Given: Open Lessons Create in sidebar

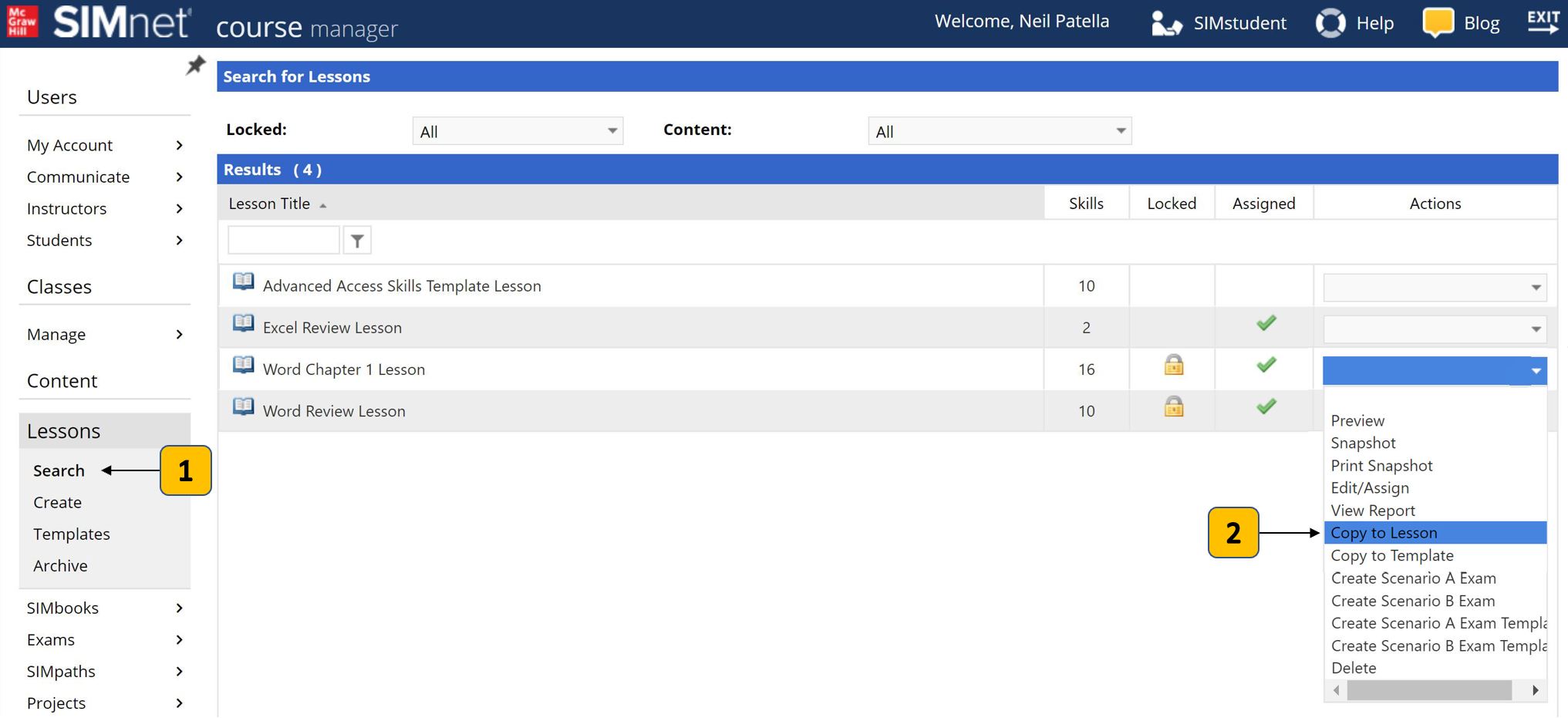Looking at the screenshot, I should point(57,502).
